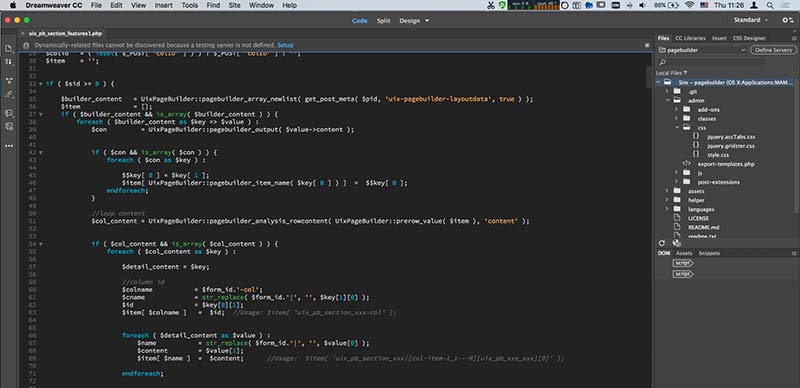800x388 pixels.
Task: Dismiss the testing server notification bar
Action: click(647, 45)
